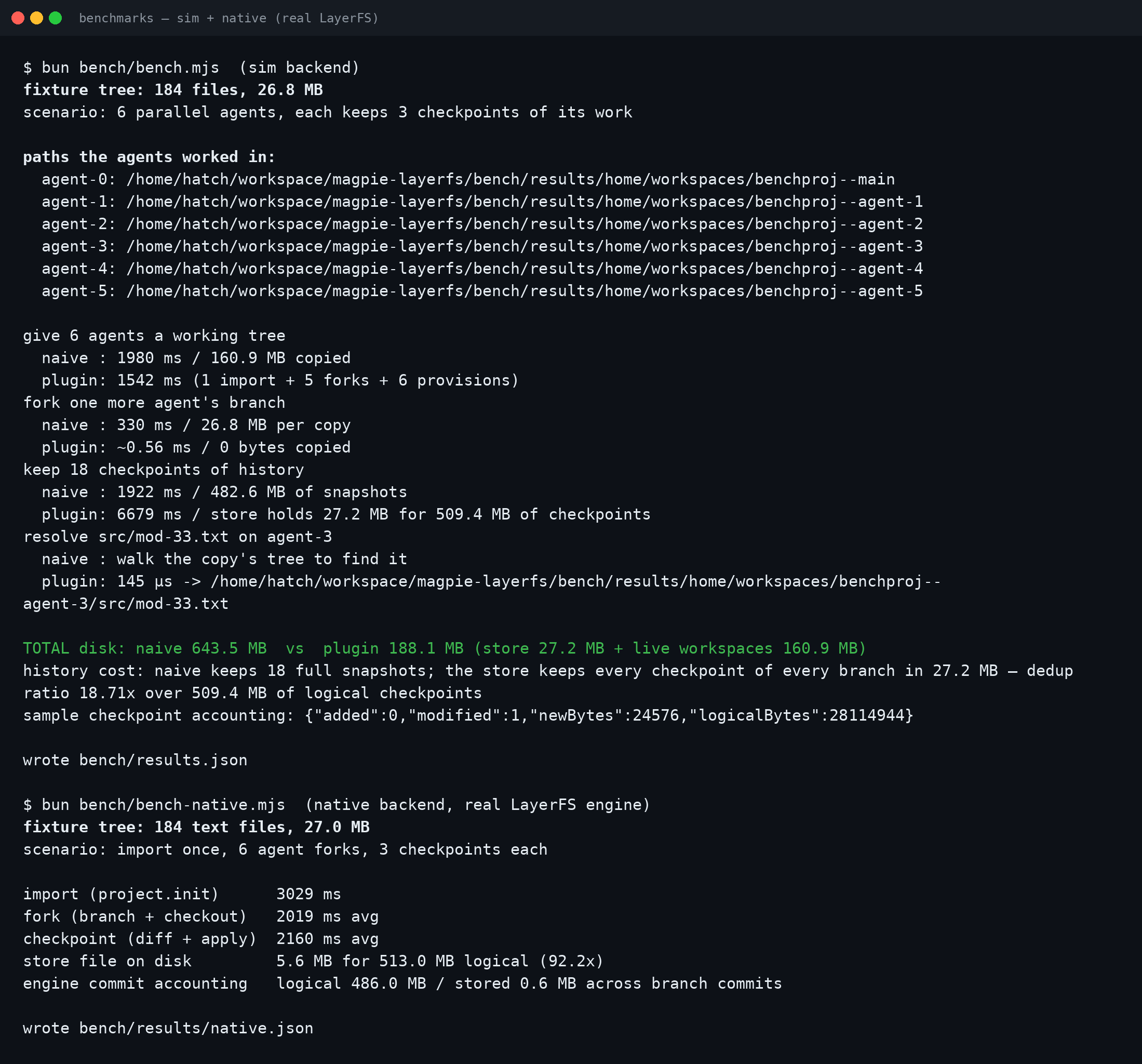Click the 'bun bench/bench.mjs' command line
This screenshot has width=1142, height=1064.
191,68
